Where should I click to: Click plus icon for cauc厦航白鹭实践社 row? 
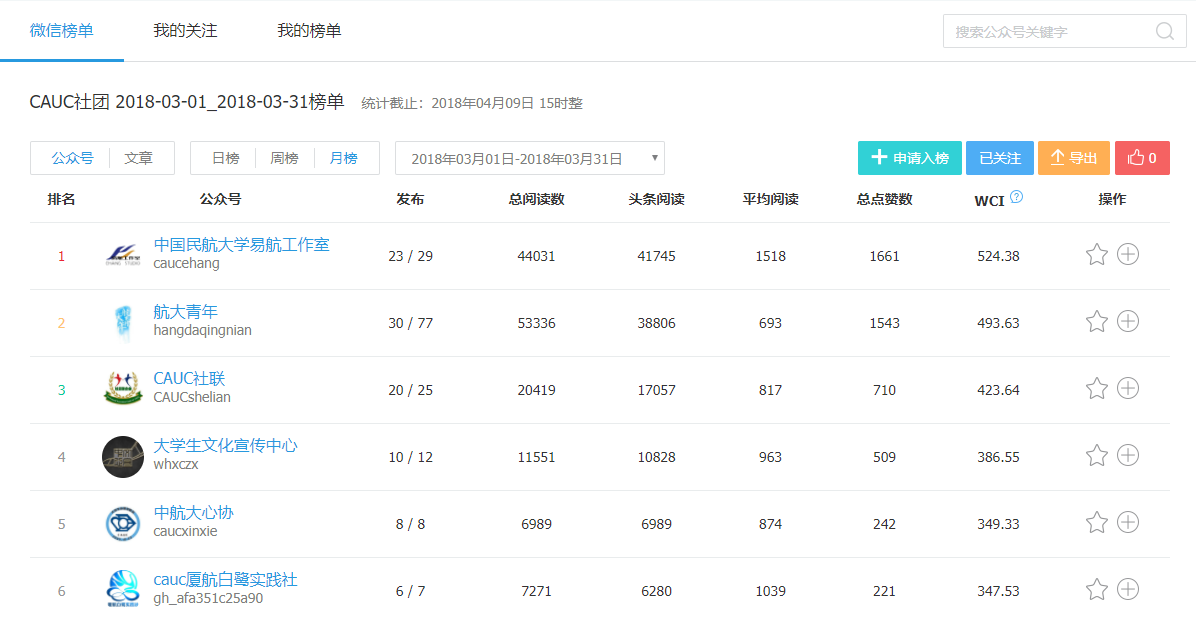pyautogui.click(x=1128, y=590)
